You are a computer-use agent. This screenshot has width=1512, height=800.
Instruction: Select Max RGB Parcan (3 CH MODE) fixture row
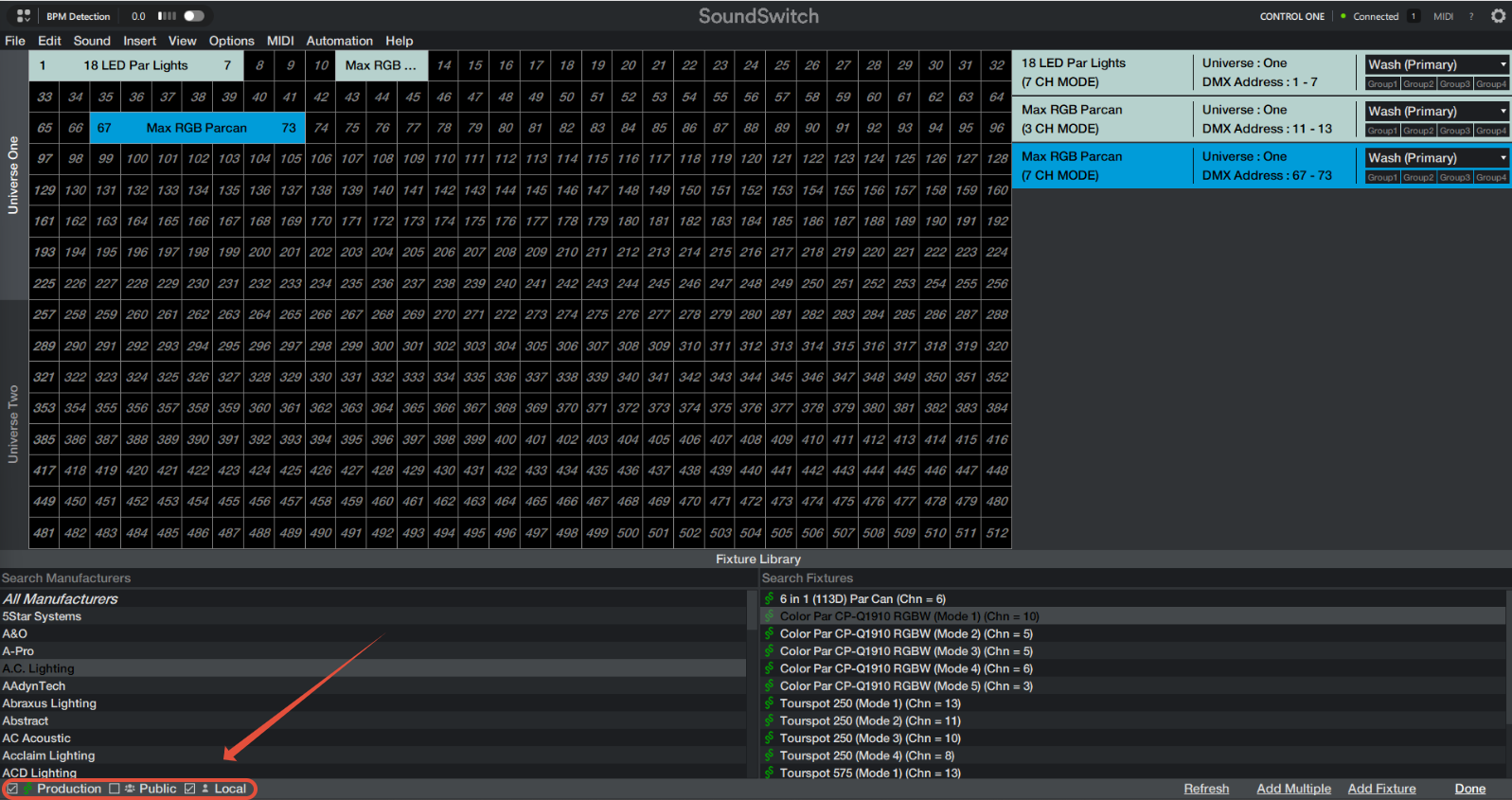[1261, 119]
